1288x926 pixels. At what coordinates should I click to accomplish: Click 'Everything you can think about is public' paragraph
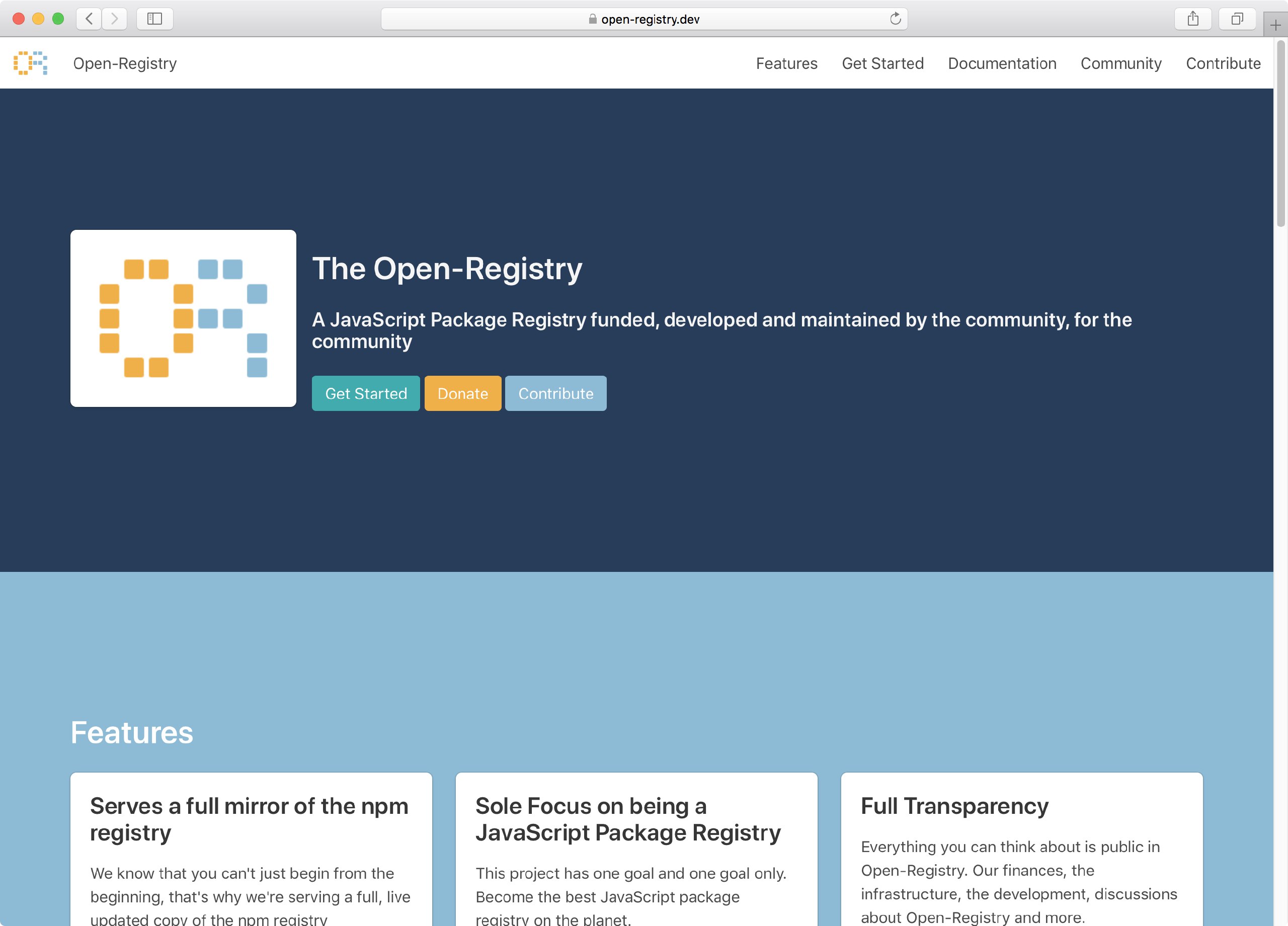(1019, 882)
